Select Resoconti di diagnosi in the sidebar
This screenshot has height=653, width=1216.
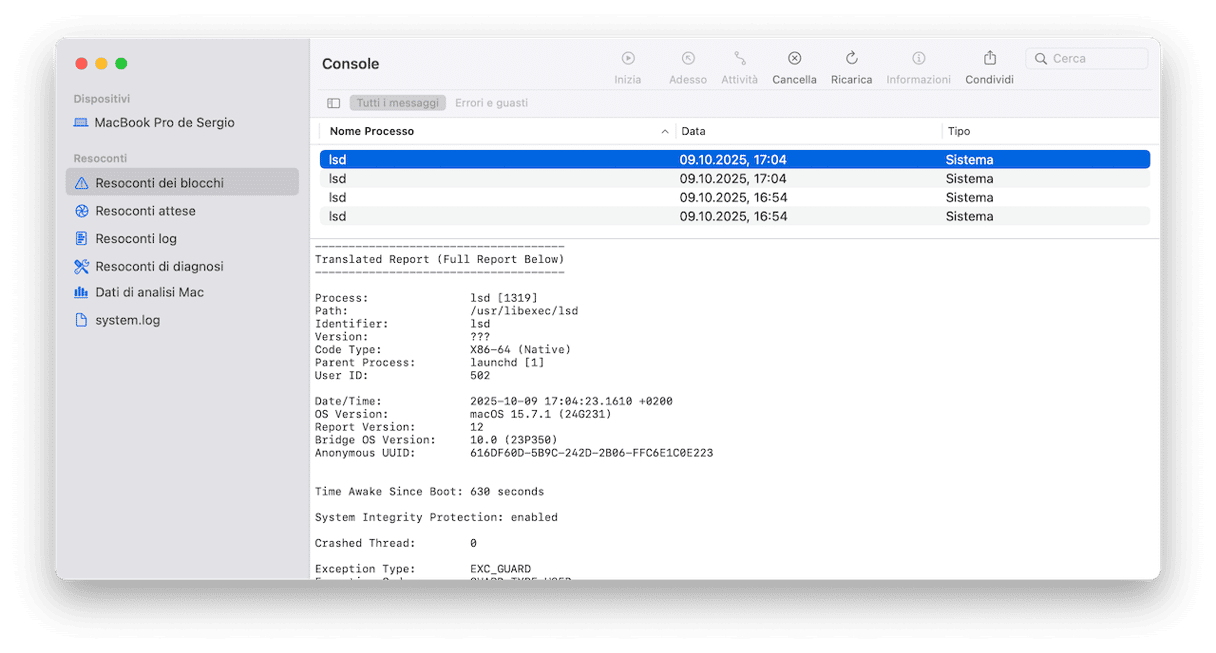159,267
